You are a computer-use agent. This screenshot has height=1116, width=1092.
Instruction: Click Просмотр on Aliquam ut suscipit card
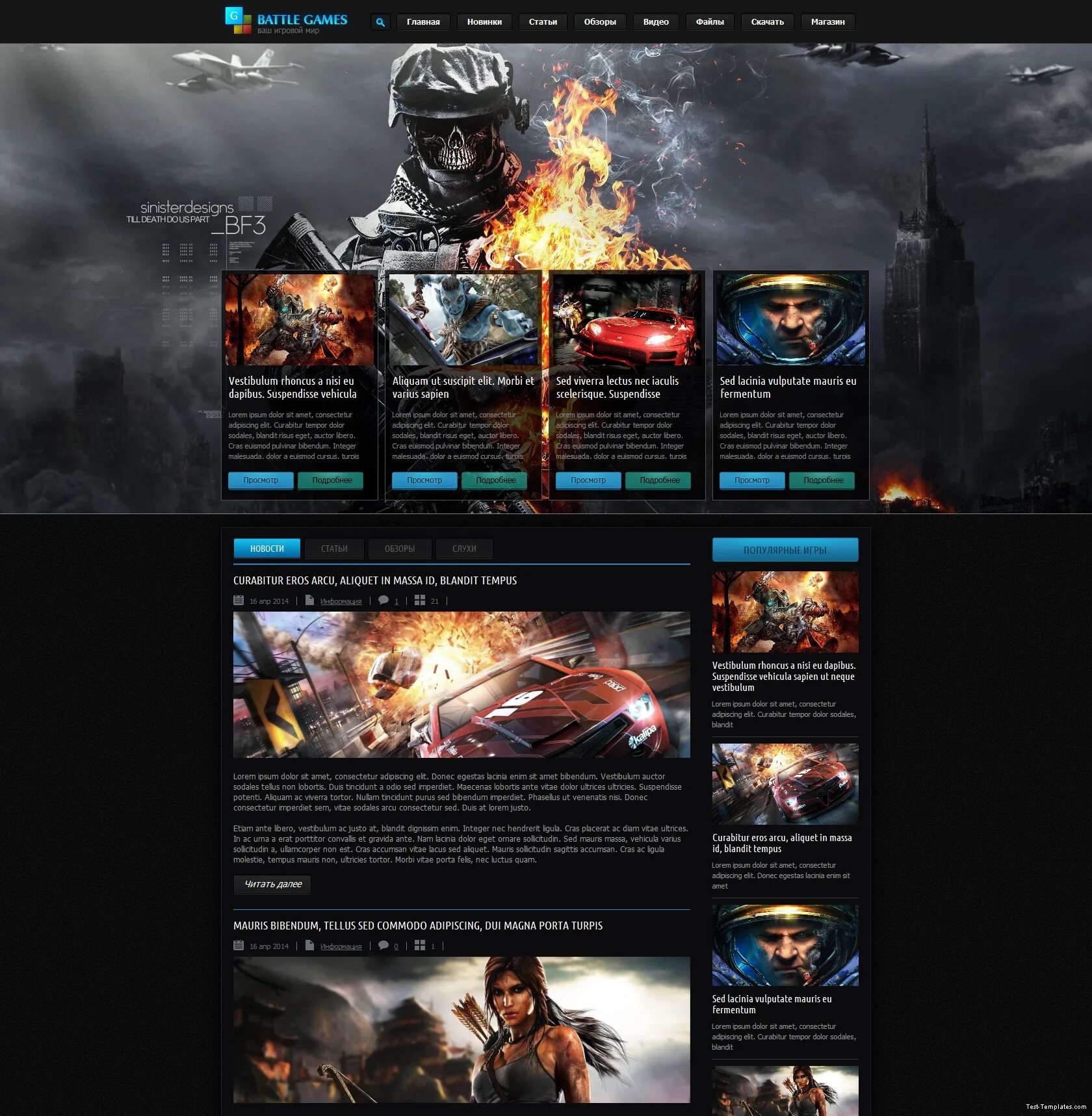[424, 480]
